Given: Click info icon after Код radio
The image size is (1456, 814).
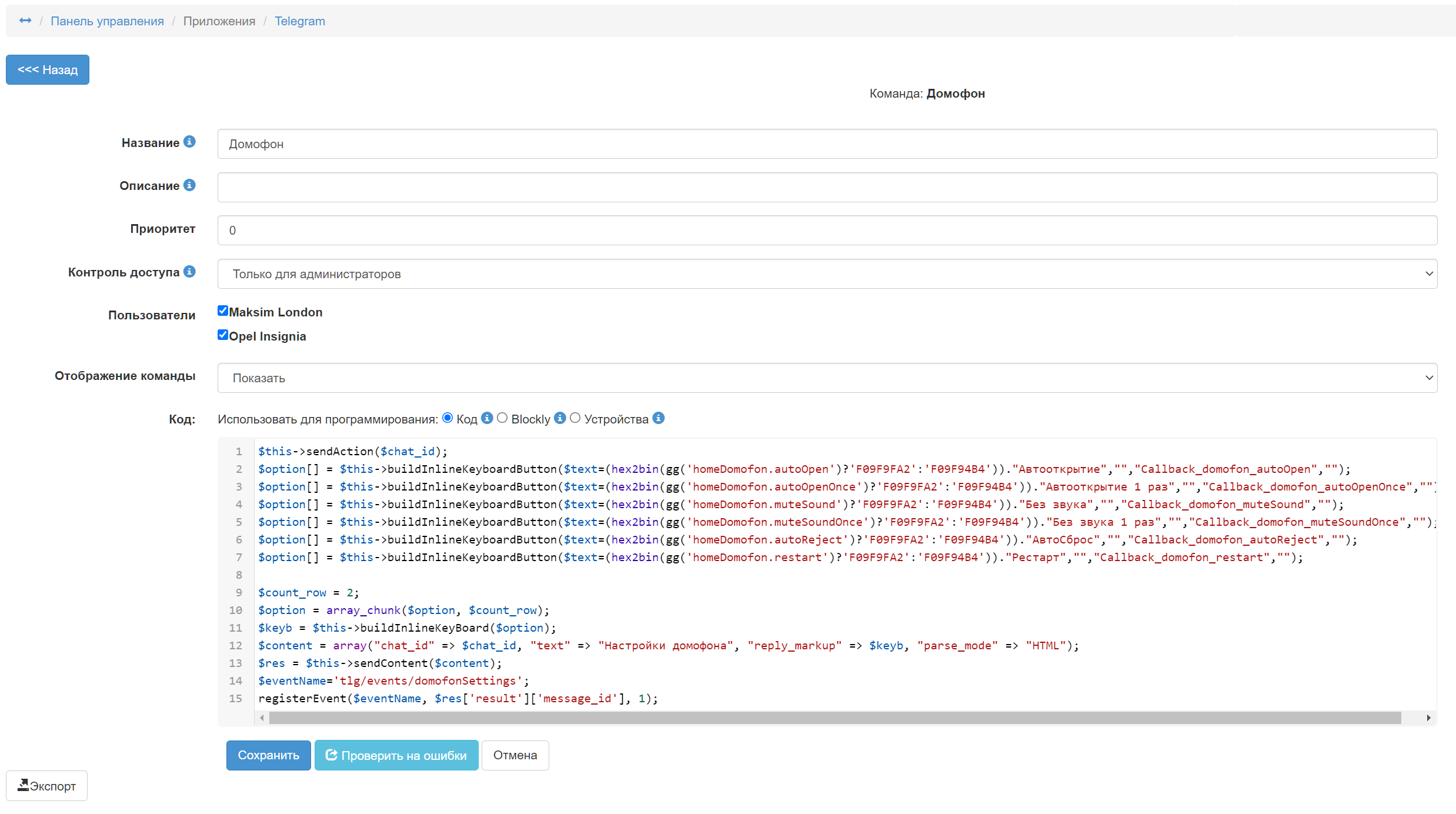Looking at the screenshot, I should (487, 418).
